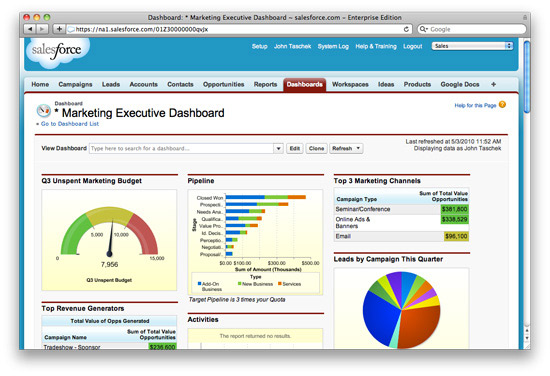This screenshot has height=376, width=550.
Task: Click the Clone dashboard button
Action: pyautogui.click(x=316, y=148)
